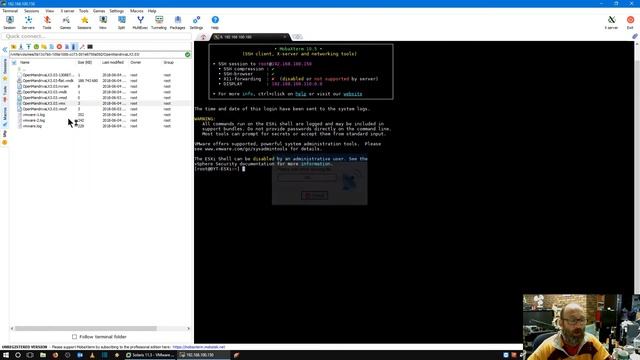Select the OpenMandrivaLX3.03-flat.vmdk file
Viewport: 640px width, 360px height.
point(48,81)
